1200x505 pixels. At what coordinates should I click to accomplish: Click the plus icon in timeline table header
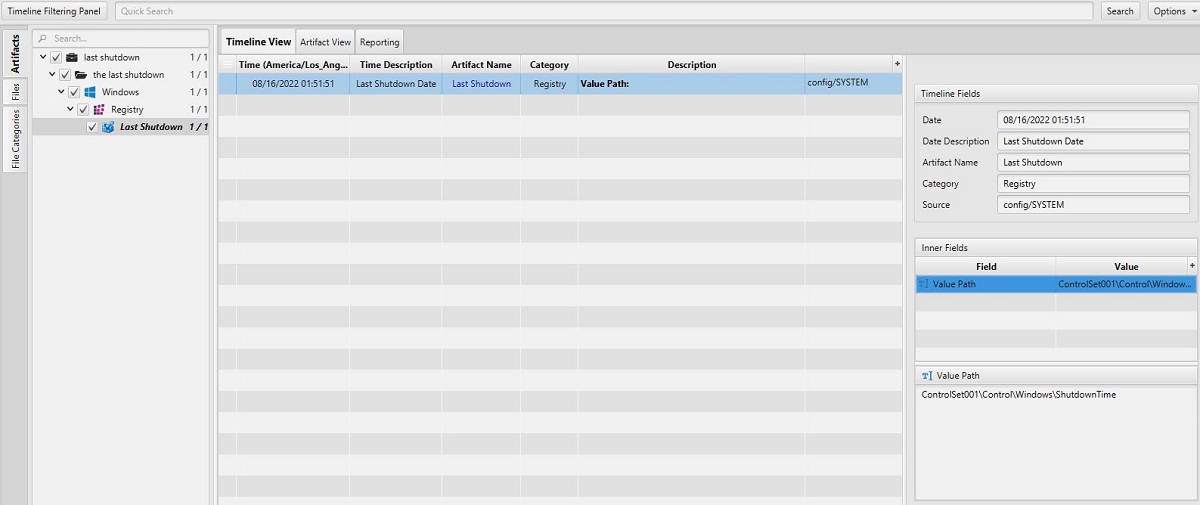tap(896, 64)
